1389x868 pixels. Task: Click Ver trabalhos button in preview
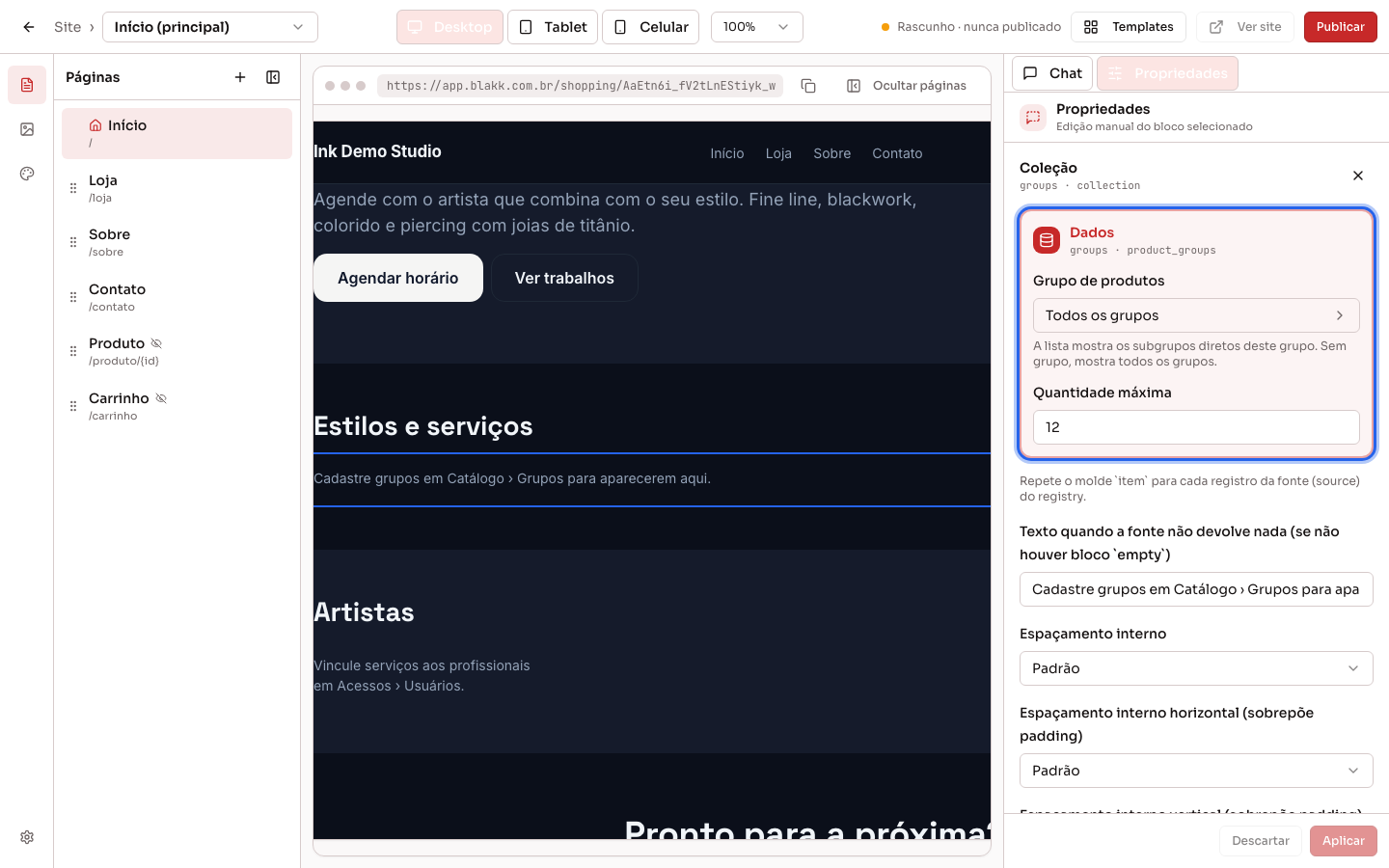(x=564, y=278)
